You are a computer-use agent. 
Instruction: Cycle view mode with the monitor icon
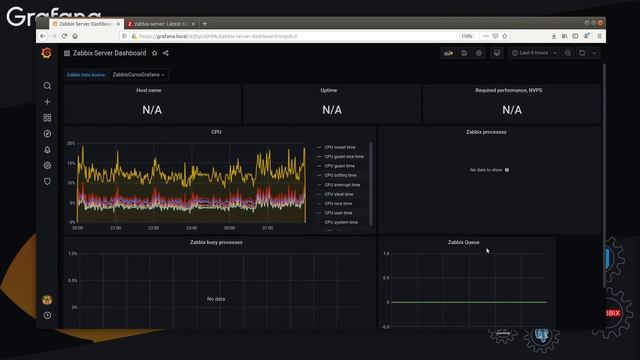[497, 53]
